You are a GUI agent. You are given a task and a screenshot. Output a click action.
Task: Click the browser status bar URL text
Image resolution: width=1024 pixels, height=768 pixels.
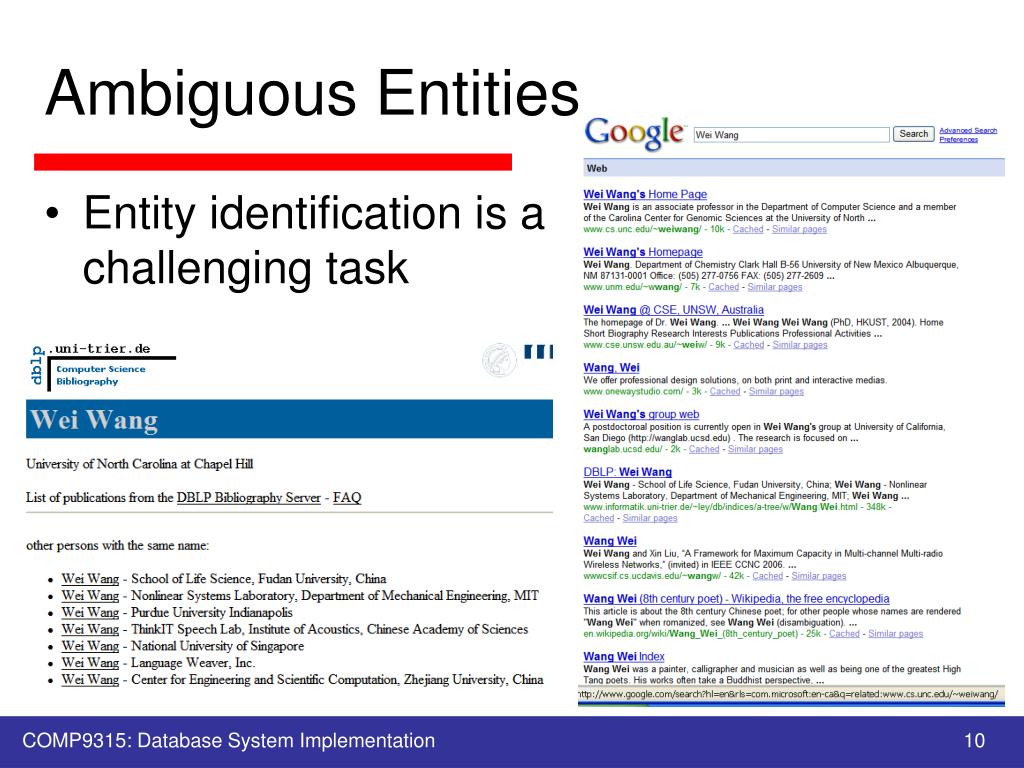tap(788, 694)
